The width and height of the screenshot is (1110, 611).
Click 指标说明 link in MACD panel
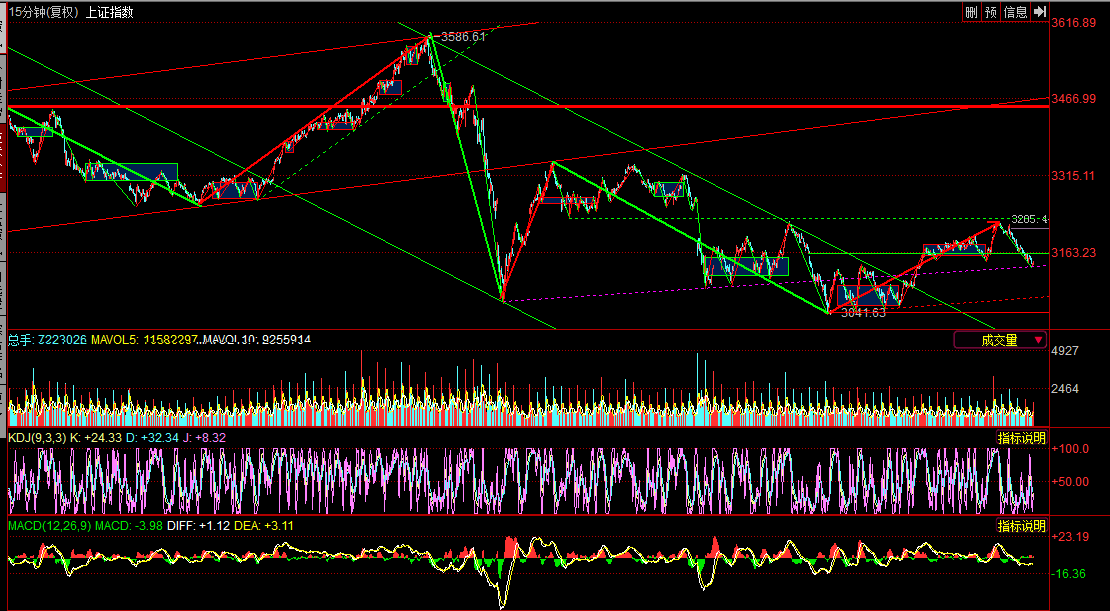1021,526
